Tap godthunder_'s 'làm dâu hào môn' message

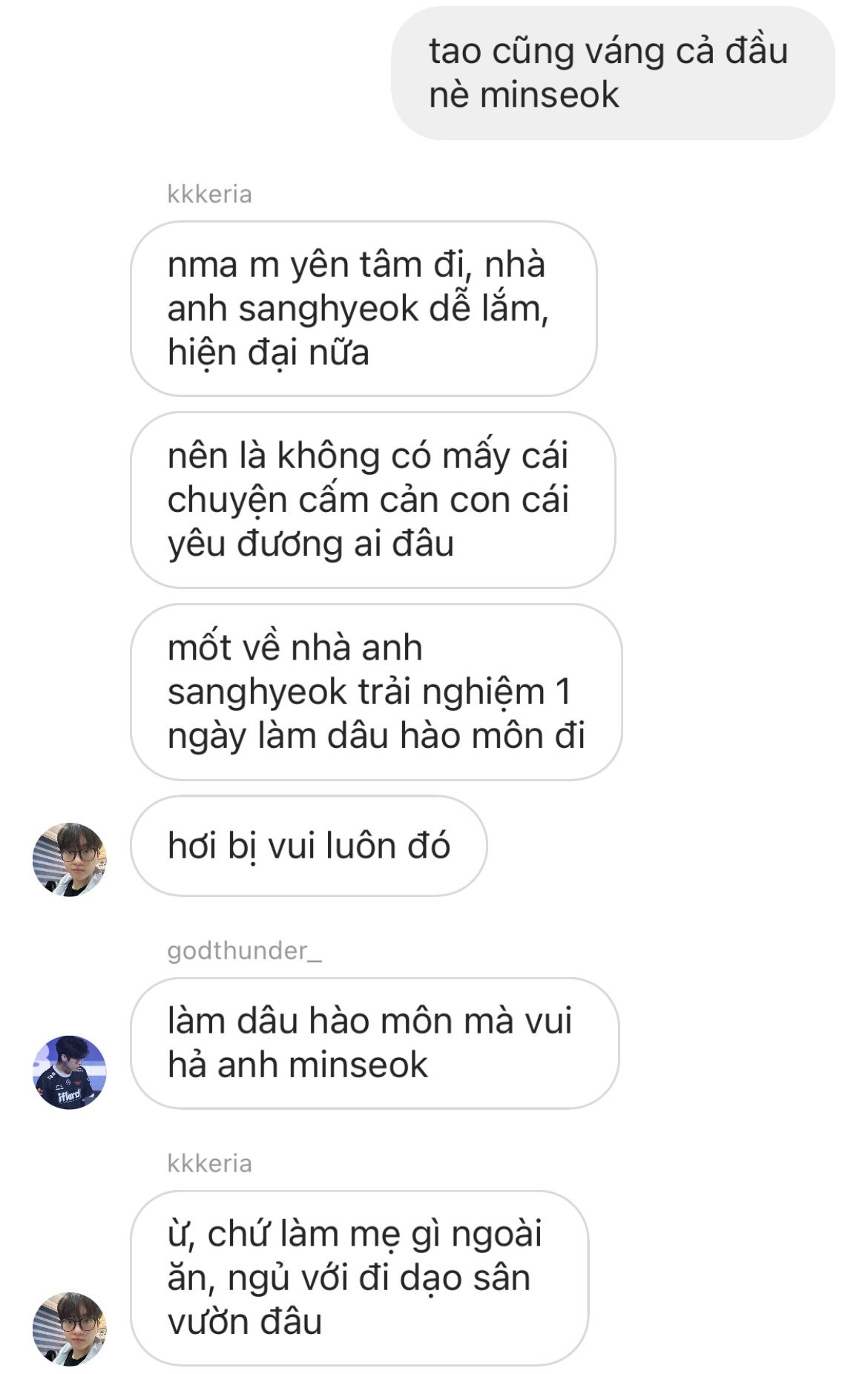click(x=375, y=1043)
